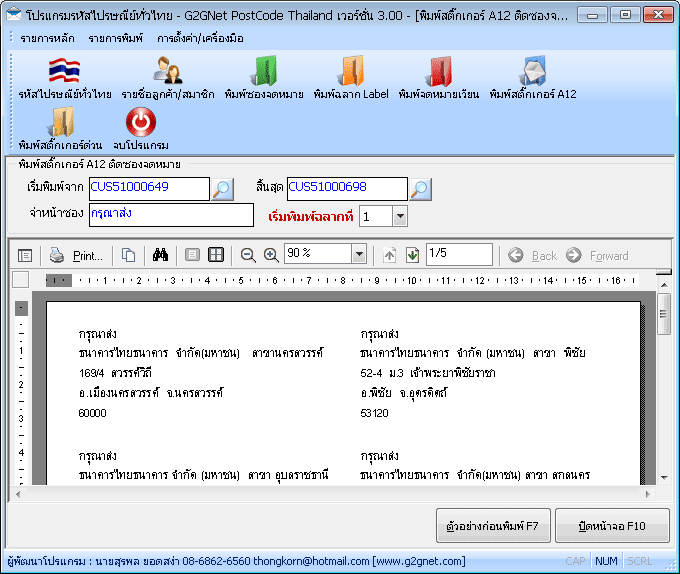This screenshot has height=574, width=680.
Task: Click ปิดหน้าจอ F10 button
Action: [x=612, y=526]
